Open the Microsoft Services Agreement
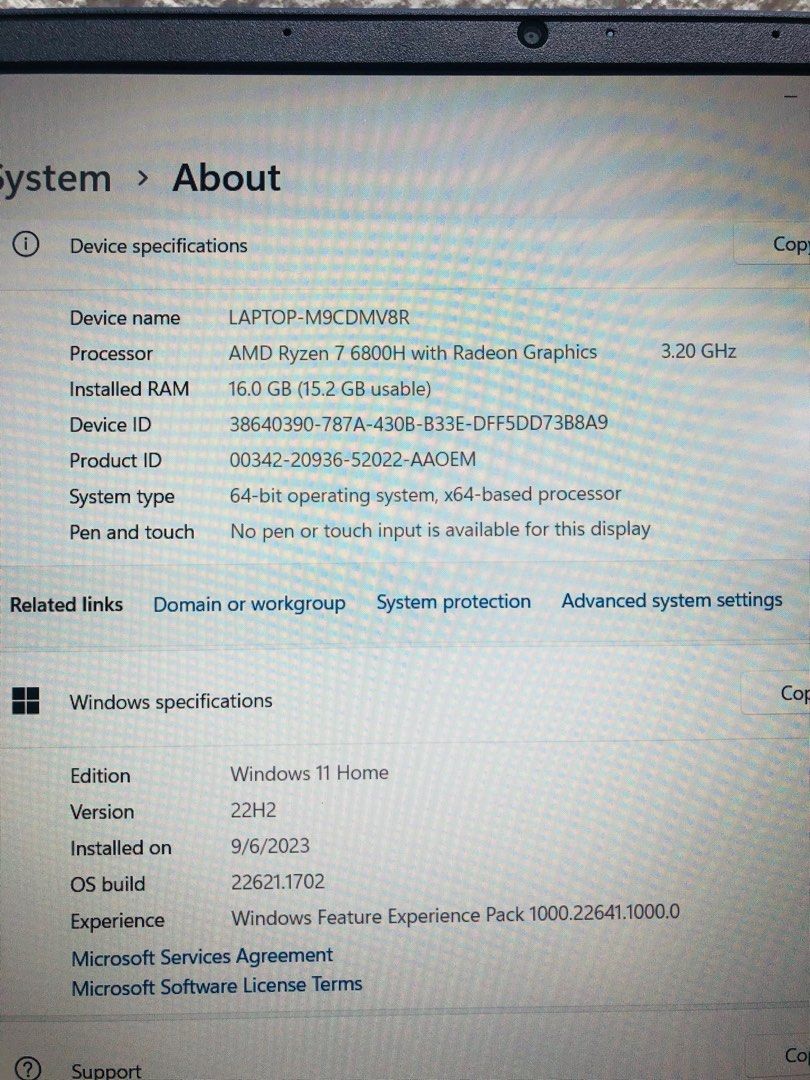 pos(201,957)
